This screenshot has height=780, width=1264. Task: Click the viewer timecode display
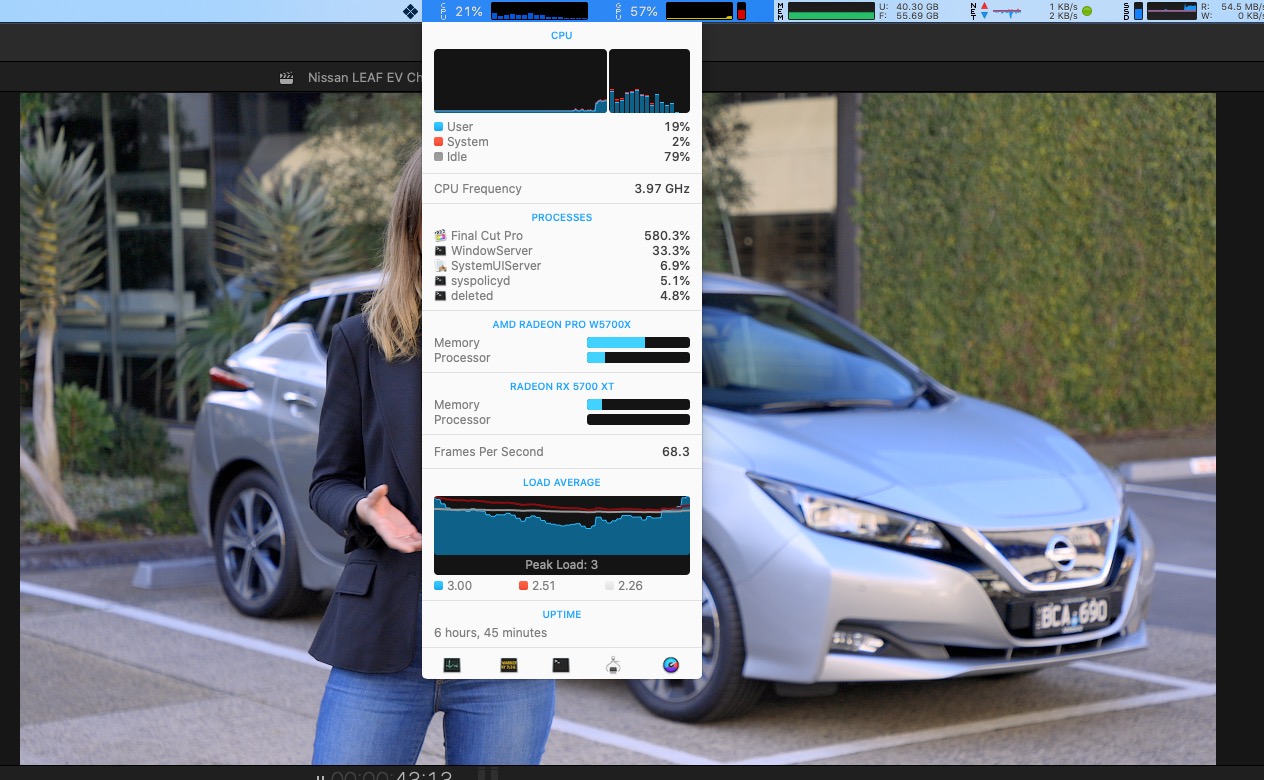(392, 776)
